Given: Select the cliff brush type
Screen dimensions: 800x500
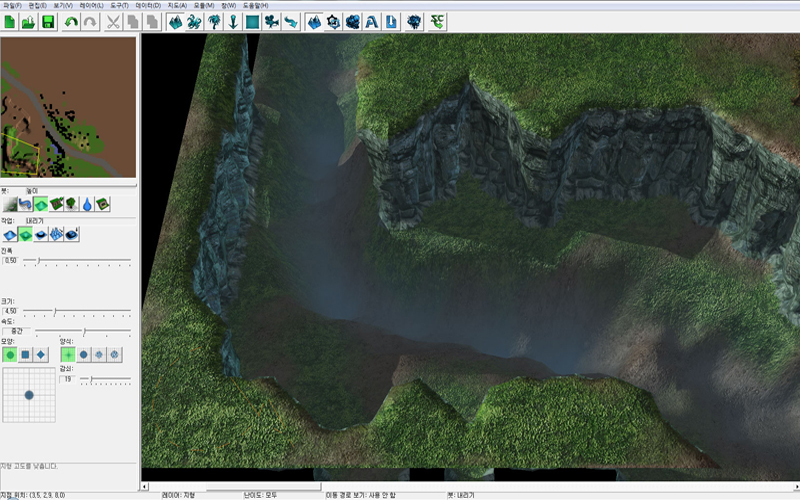Looking at the screenshot, I should tap(56, 205).
